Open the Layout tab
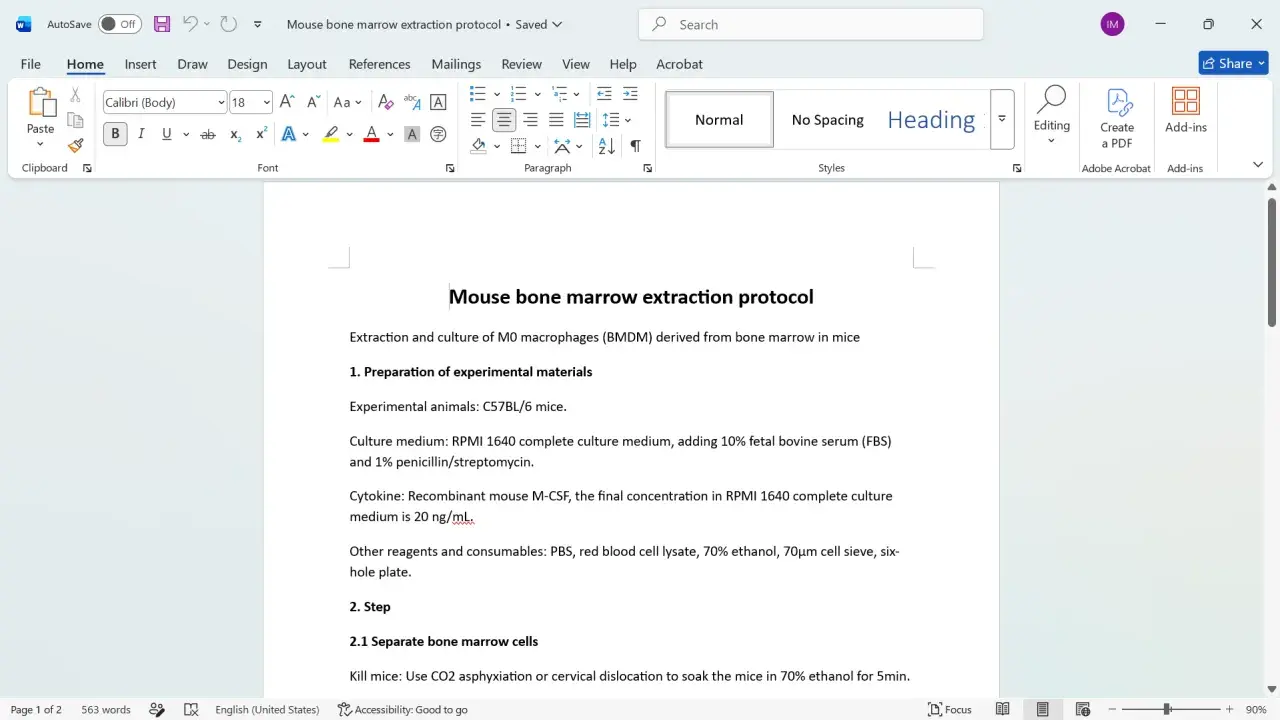Screen dimensions: 1280x720 click(x=307, y=64)
